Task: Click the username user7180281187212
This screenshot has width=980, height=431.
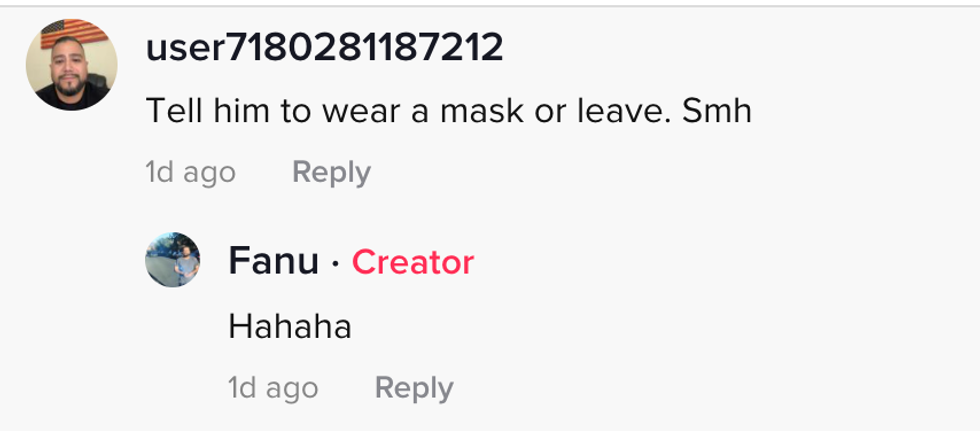Action: 324,48
